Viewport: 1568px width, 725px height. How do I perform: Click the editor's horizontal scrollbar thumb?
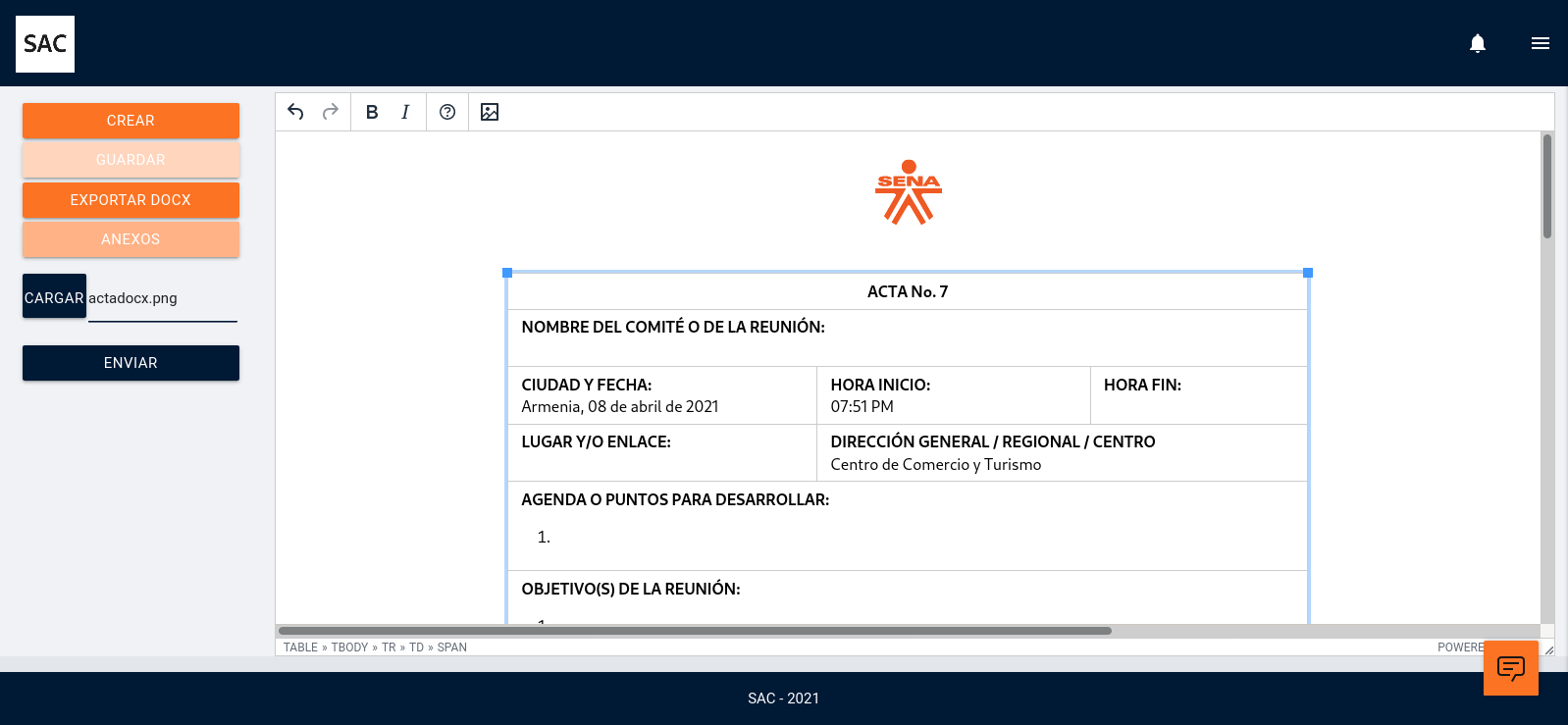(x=695, y=631)
